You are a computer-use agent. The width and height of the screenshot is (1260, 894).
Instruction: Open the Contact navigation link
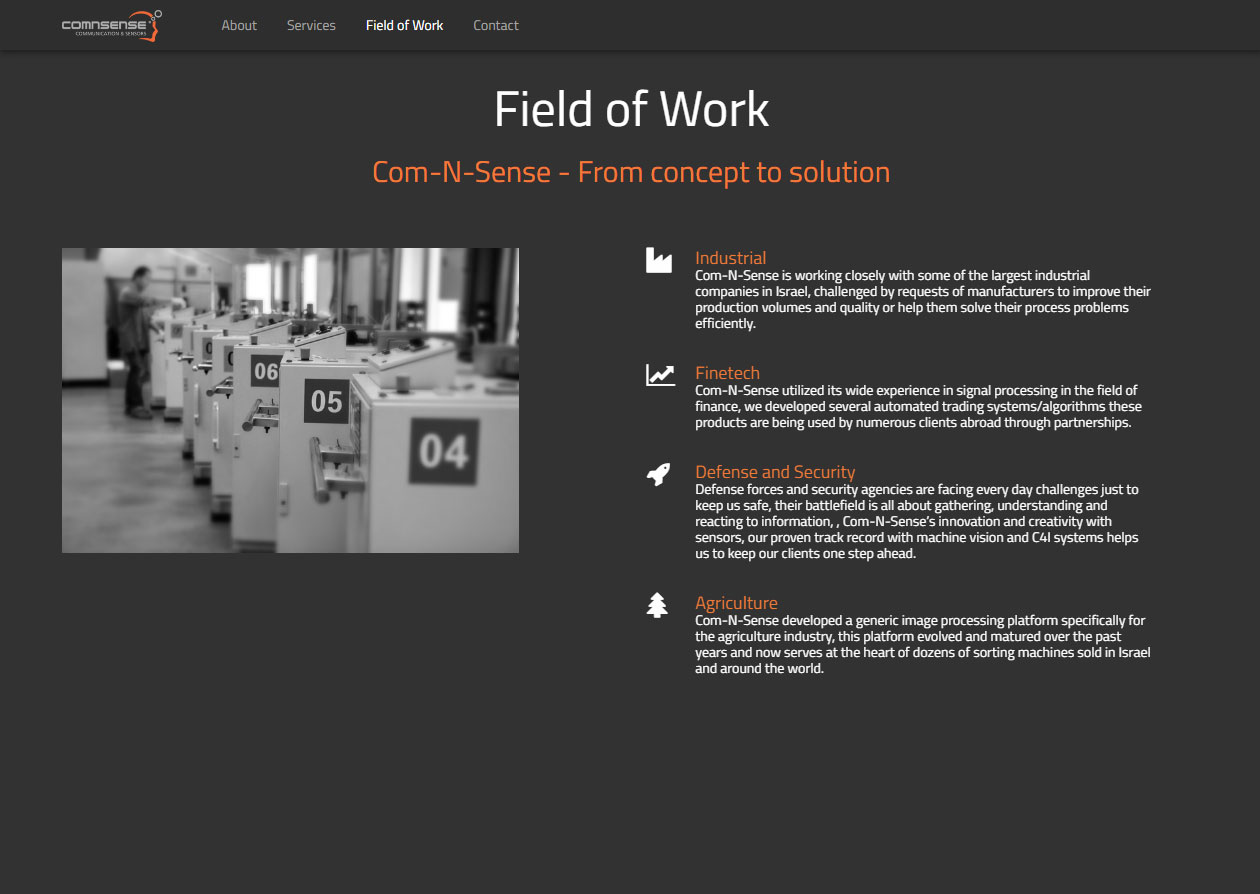pos(496,25)
